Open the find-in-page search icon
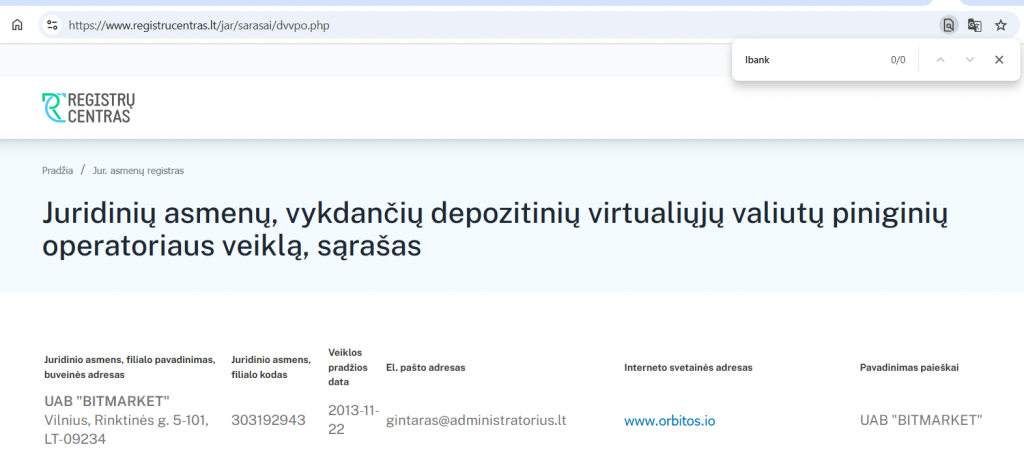The image size is (1024, 451). pyautogui.click(x=948, y=25)
